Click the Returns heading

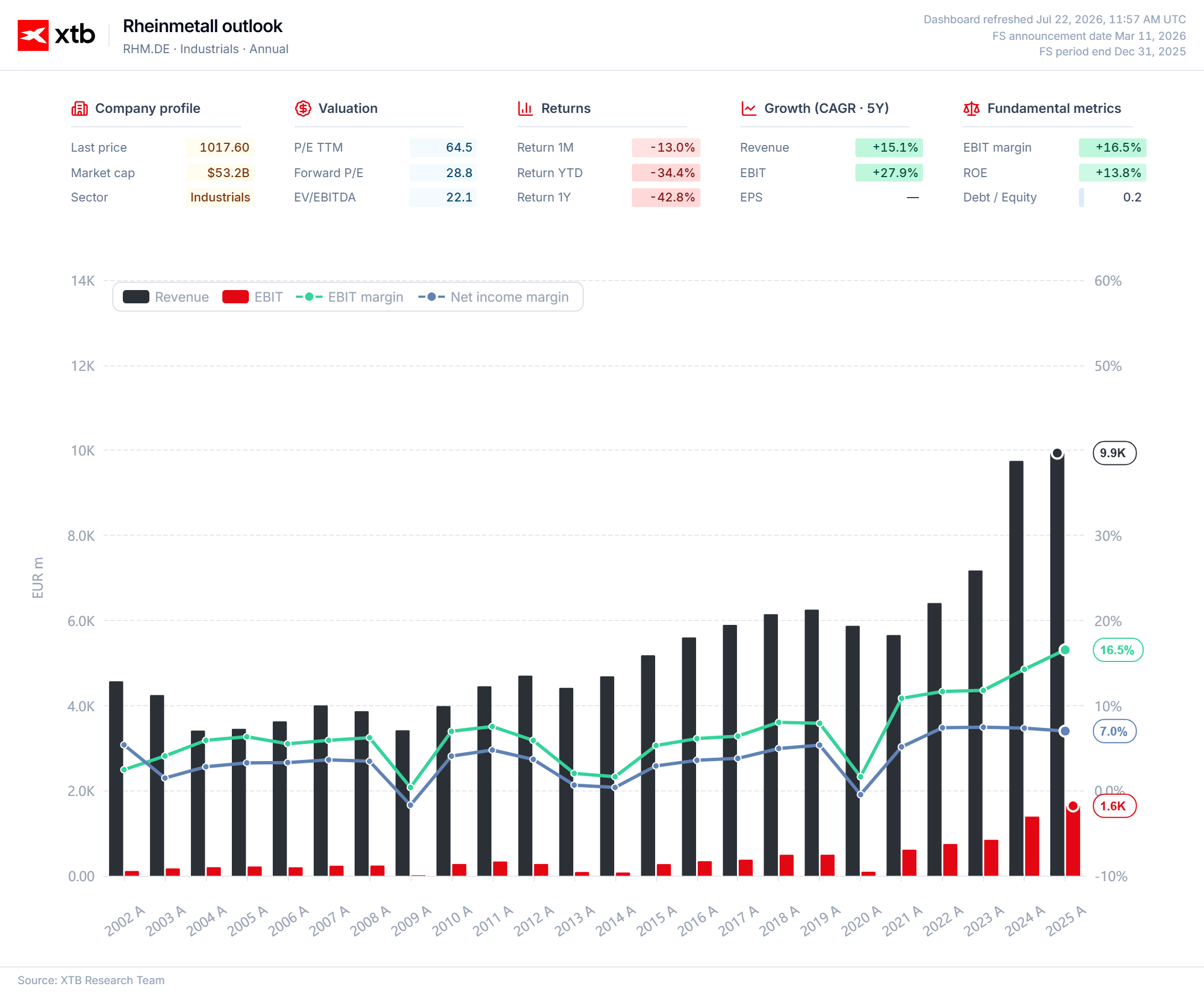(x=565, y=108)
